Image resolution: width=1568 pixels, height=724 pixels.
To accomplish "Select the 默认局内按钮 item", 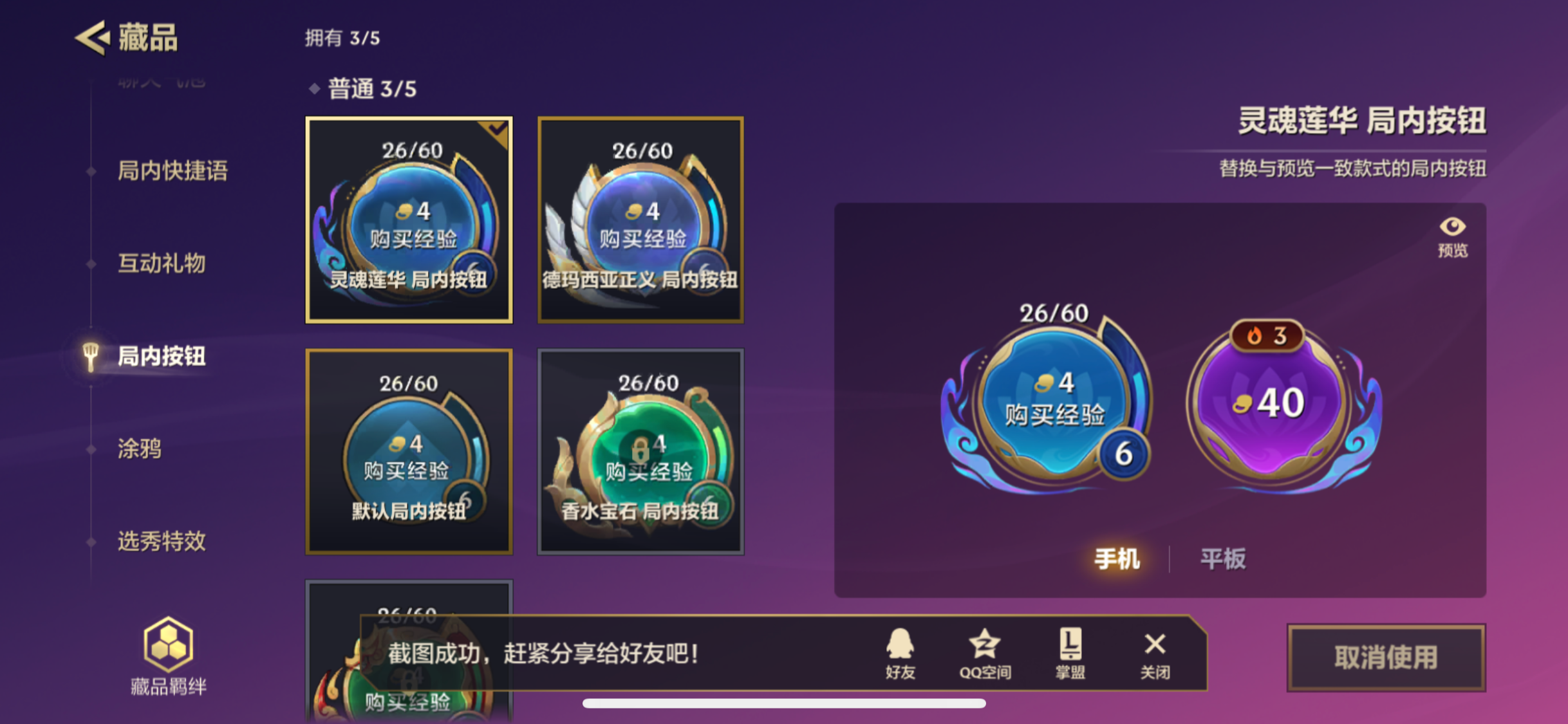I will [409, 452].
